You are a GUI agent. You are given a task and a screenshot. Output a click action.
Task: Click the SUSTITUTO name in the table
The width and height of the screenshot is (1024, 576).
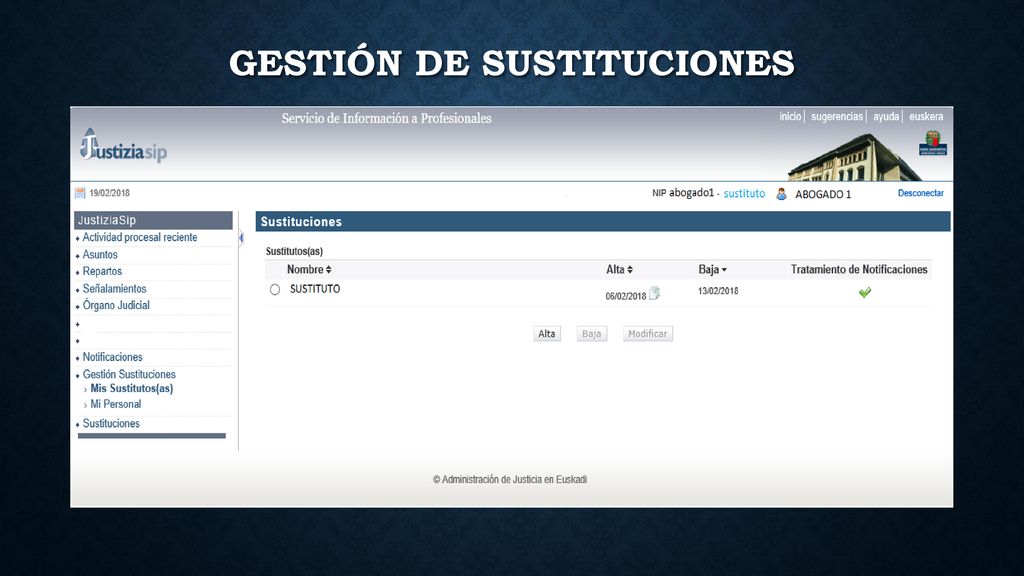click(315, 289)
